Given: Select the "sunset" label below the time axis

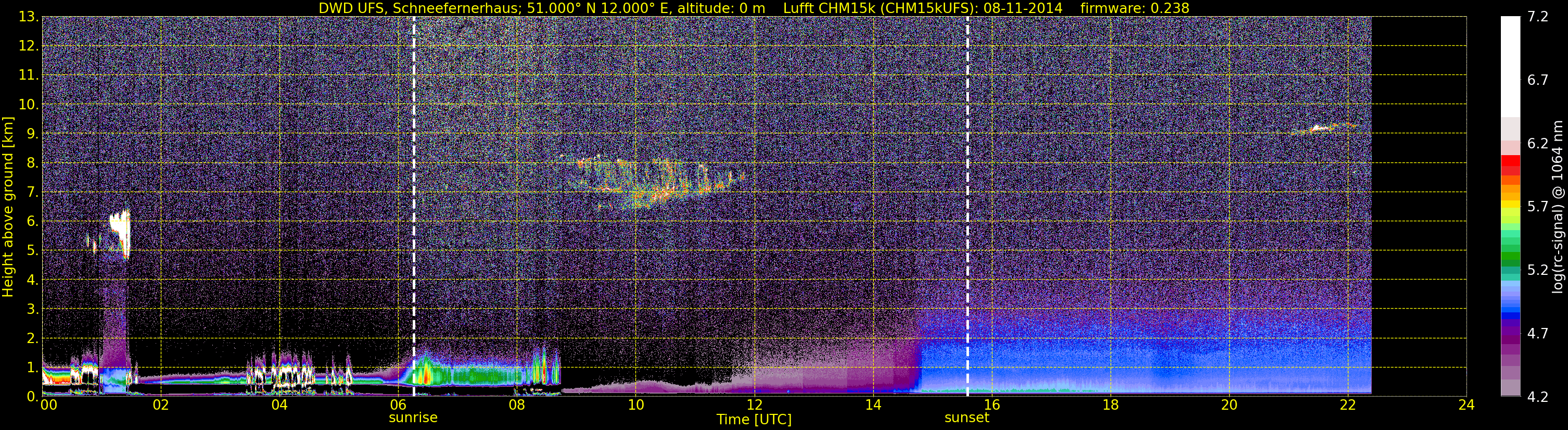Looking at the screenshot, I should click(x=966, y=418).
